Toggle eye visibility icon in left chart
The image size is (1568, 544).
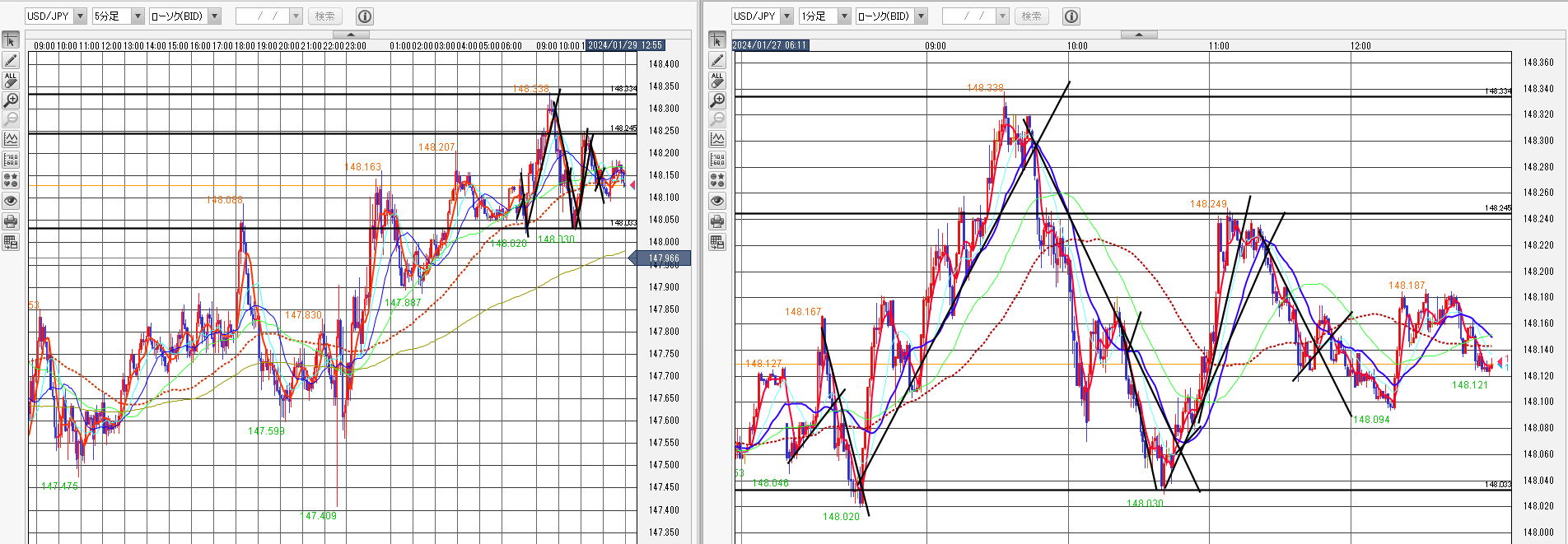(x=11, y=201)
